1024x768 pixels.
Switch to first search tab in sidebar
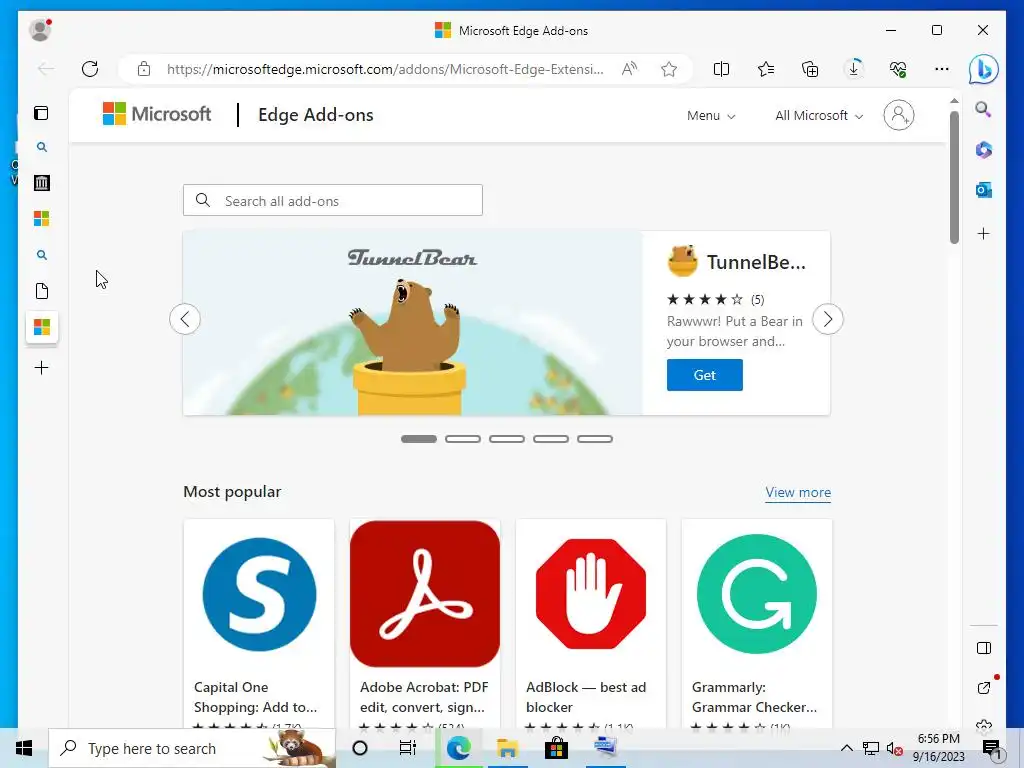tap(42, 147)
